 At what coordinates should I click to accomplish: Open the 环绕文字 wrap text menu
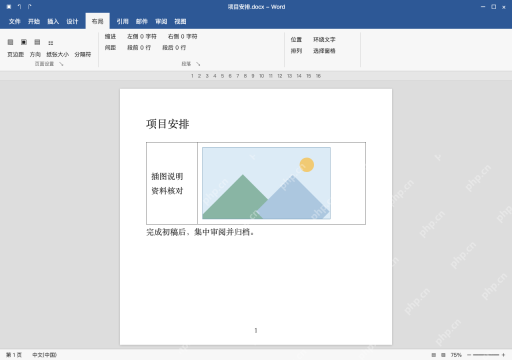pos(324,39)
